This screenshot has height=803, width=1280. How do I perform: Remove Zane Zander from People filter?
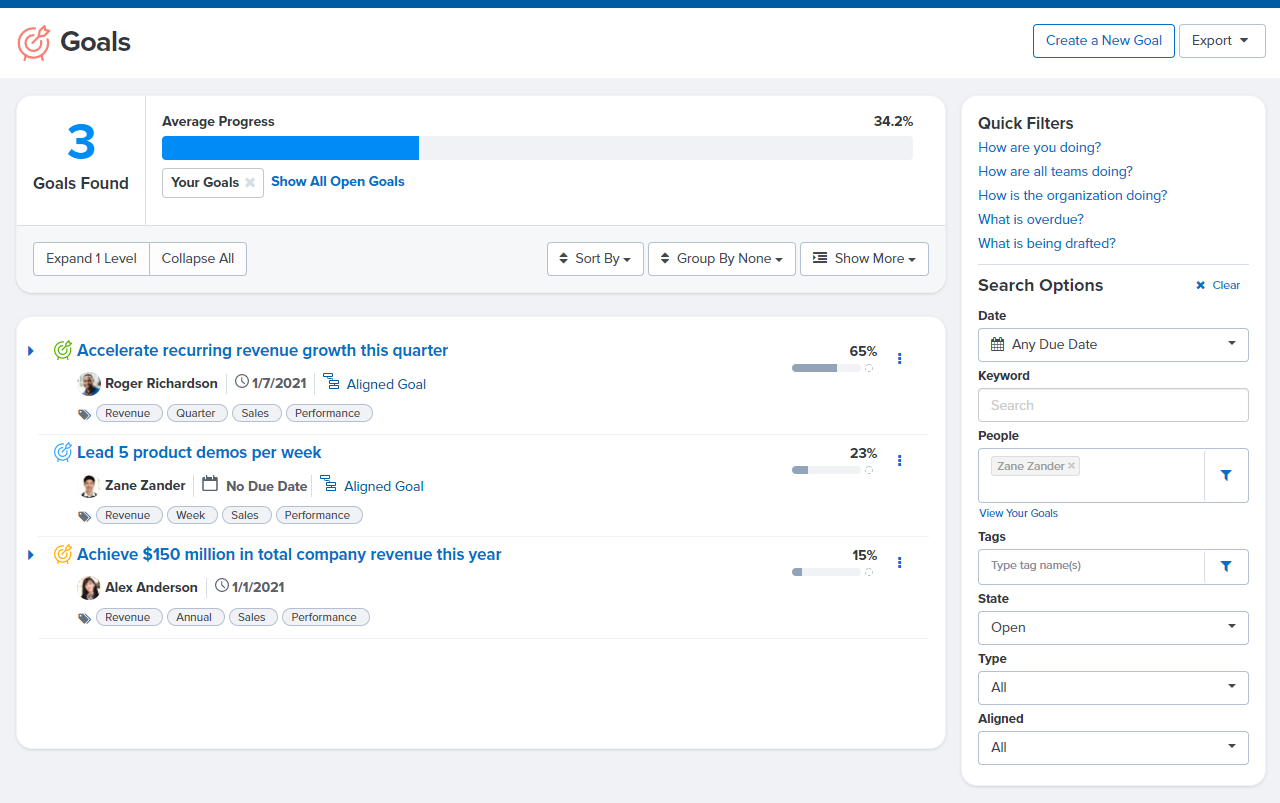click(1071, 466)
